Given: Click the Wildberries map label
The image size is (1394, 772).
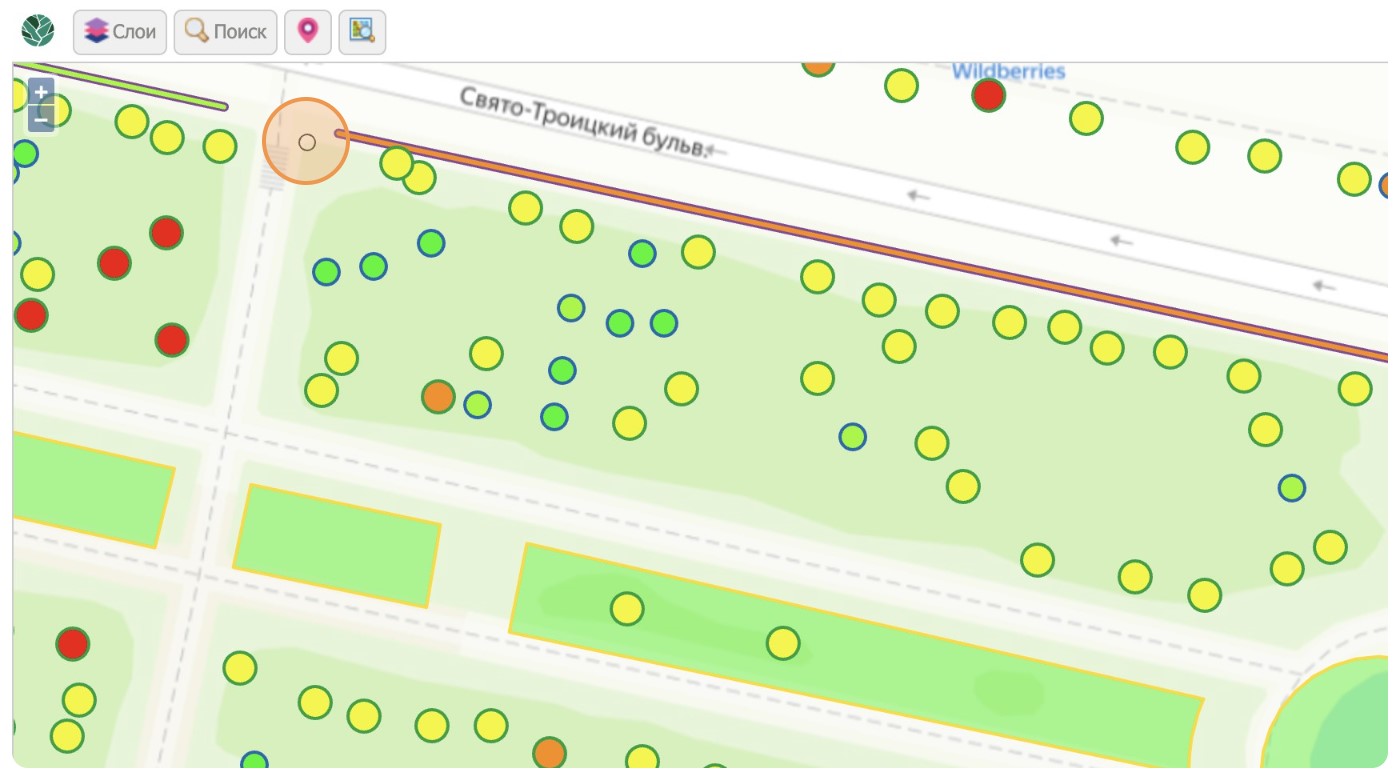Looking at the screenshot, I should (x=1008, y=71).
